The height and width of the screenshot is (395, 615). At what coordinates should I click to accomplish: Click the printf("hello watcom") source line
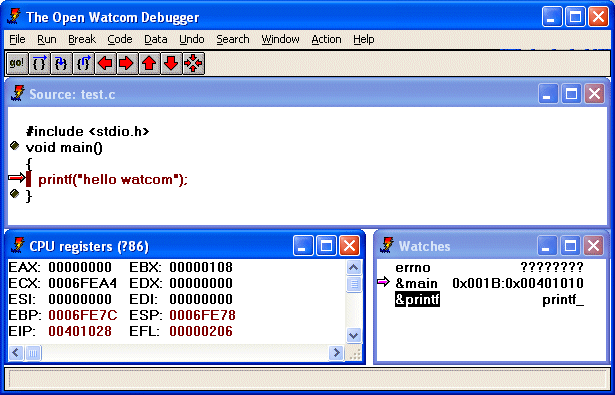(113, 180)
